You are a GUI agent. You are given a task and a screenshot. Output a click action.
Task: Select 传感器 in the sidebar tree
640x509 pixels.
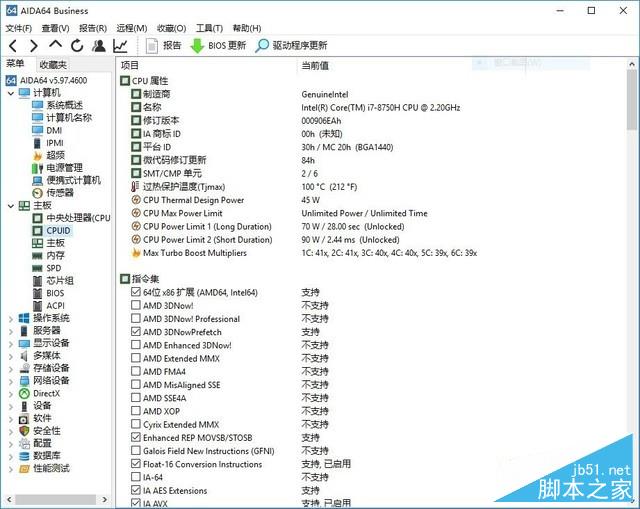click(x=59, y=193)
